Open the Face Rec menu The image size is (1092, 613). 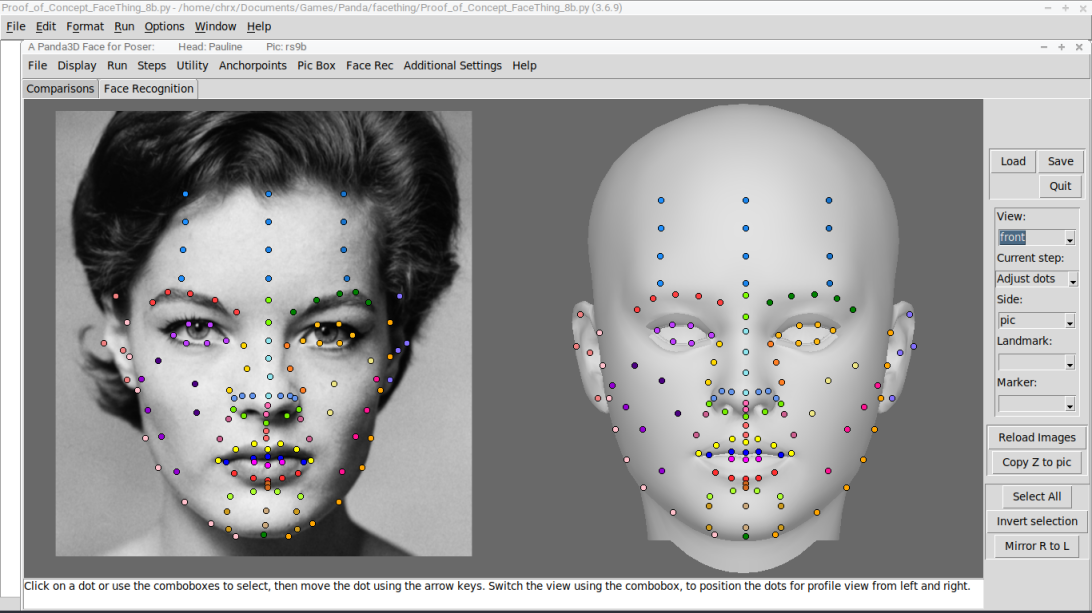click(369, 65)
